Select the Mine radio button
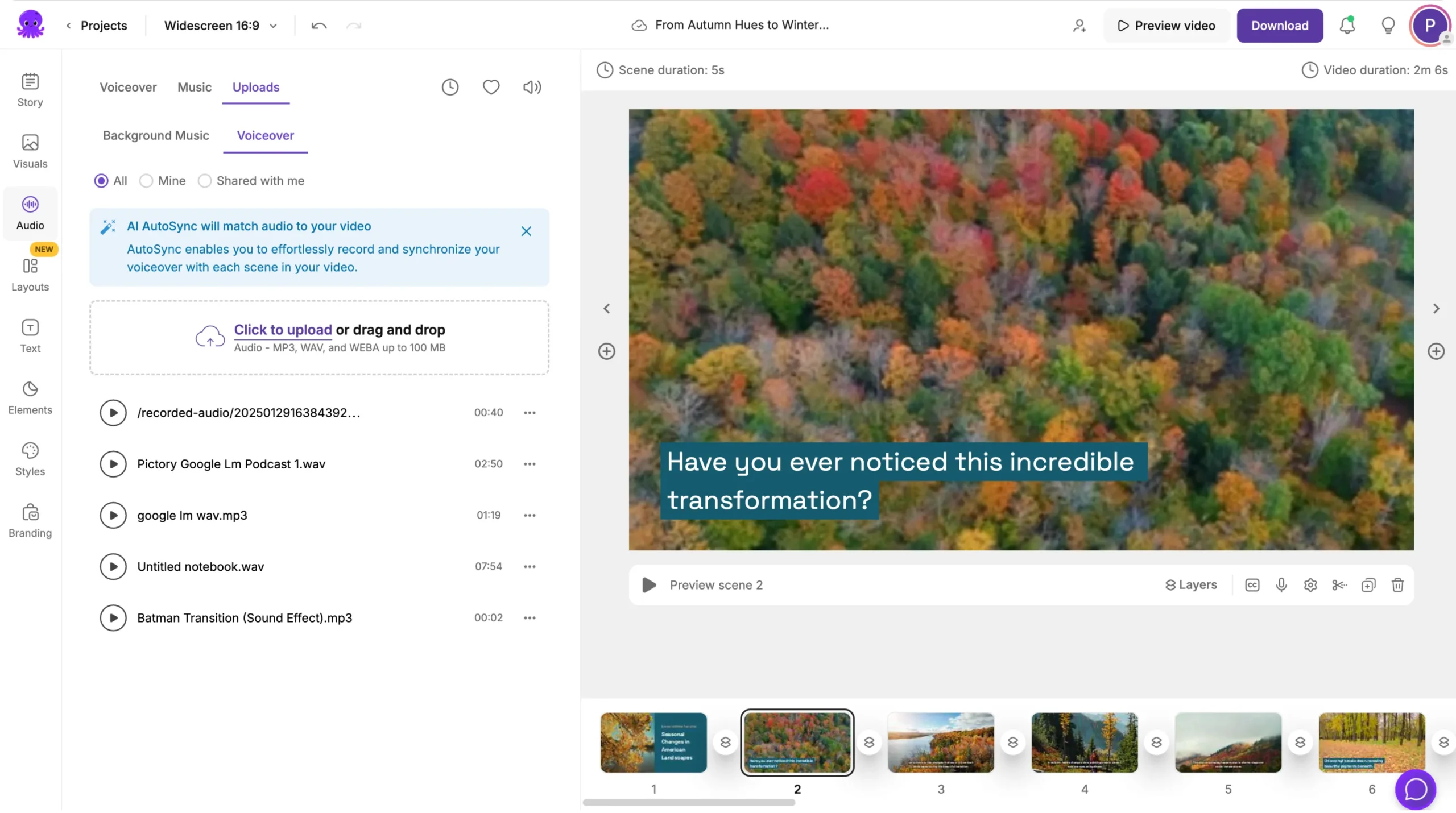 [146, 181]
